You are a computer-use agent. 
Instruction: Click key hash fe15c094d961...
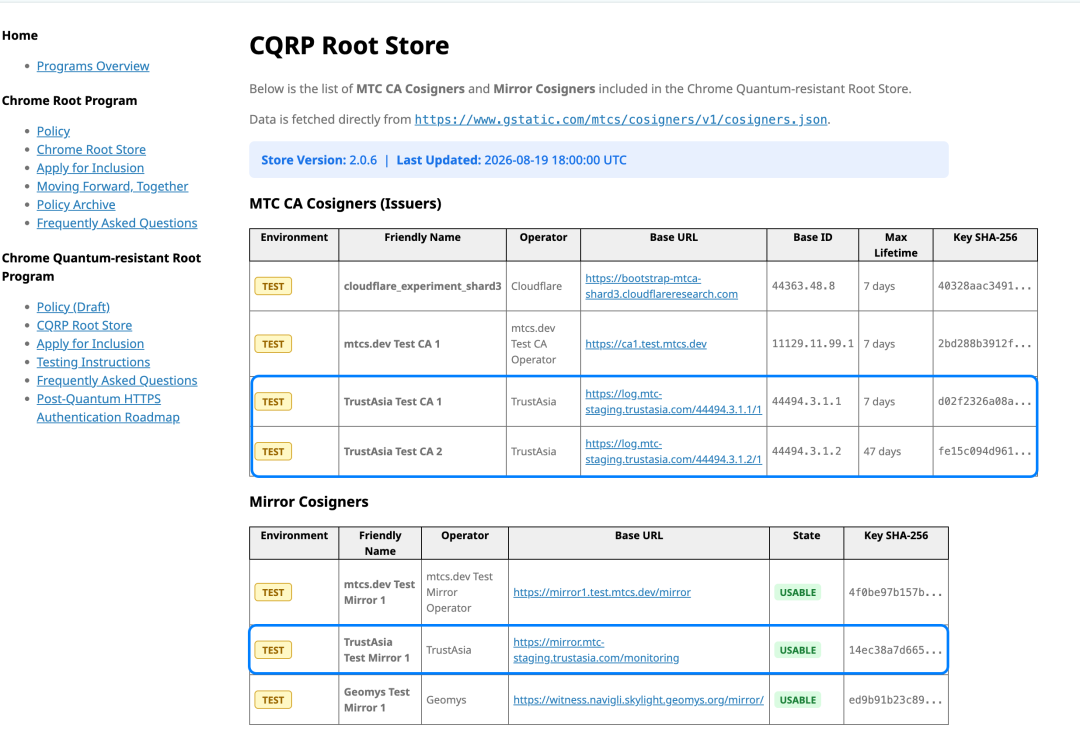tap(984, 452)
